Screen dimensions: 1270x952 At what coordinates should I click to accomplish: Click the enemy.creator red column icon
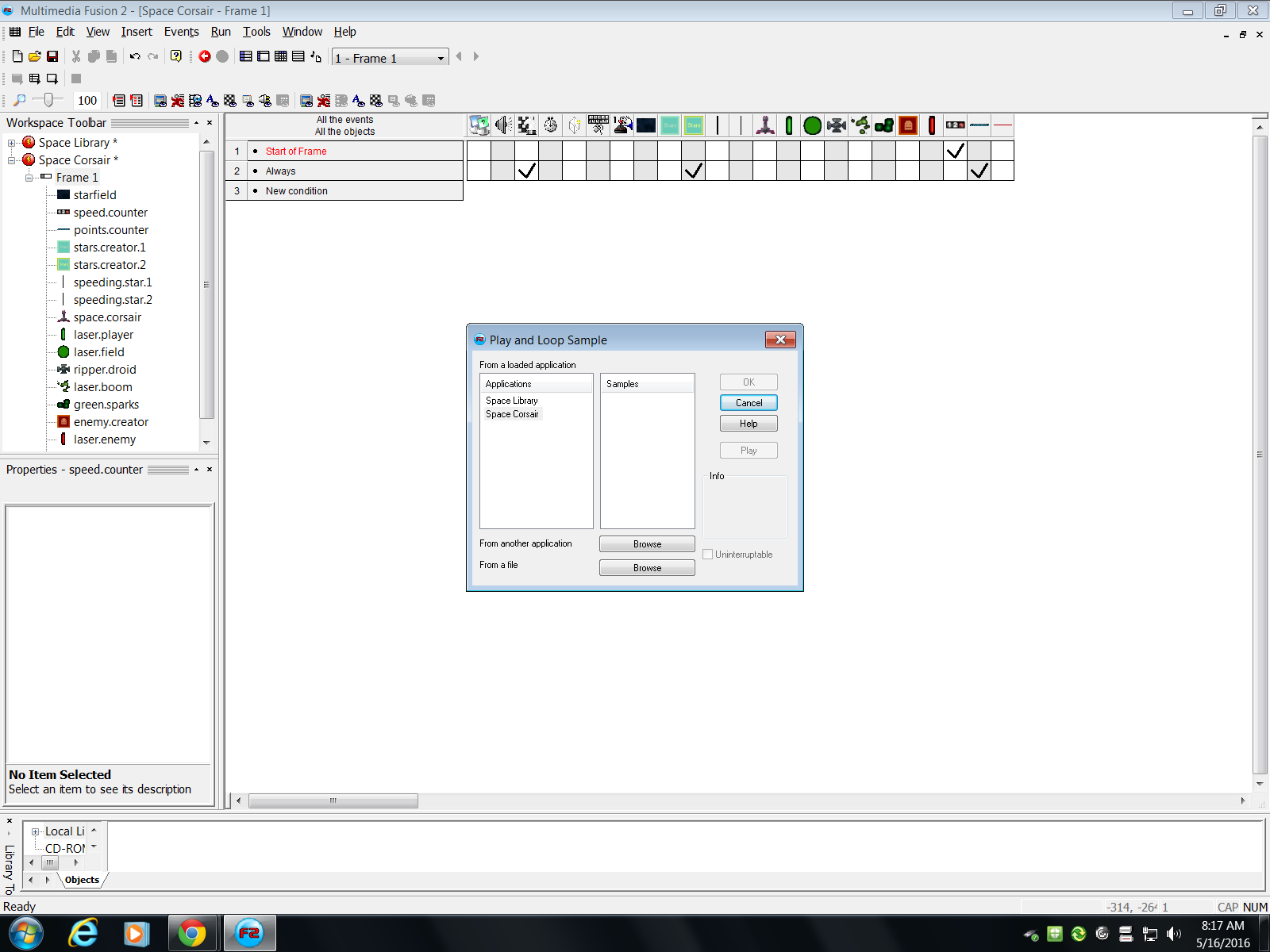tap(908, 125)
